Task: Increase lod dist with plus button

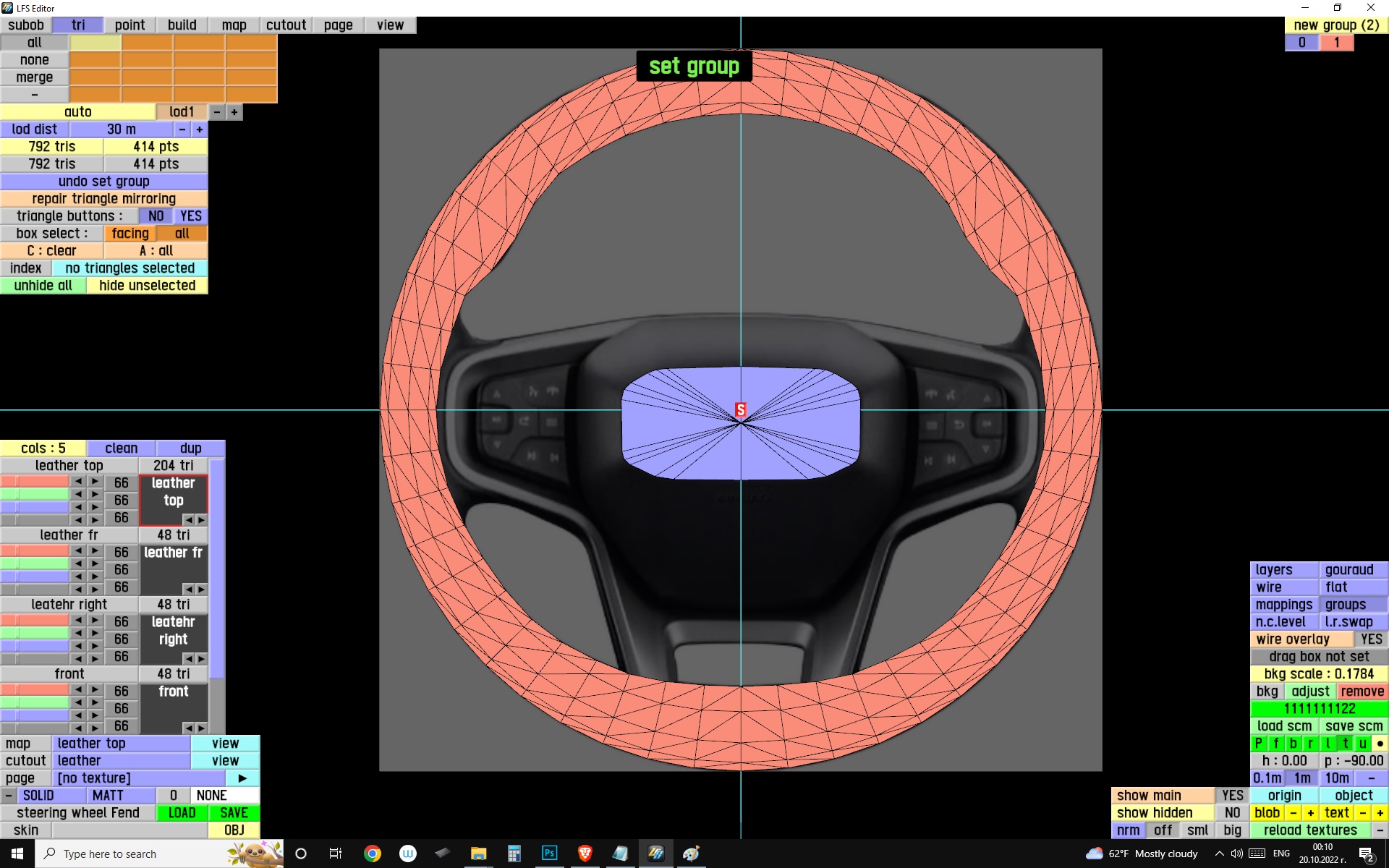Action: point(200,129)
